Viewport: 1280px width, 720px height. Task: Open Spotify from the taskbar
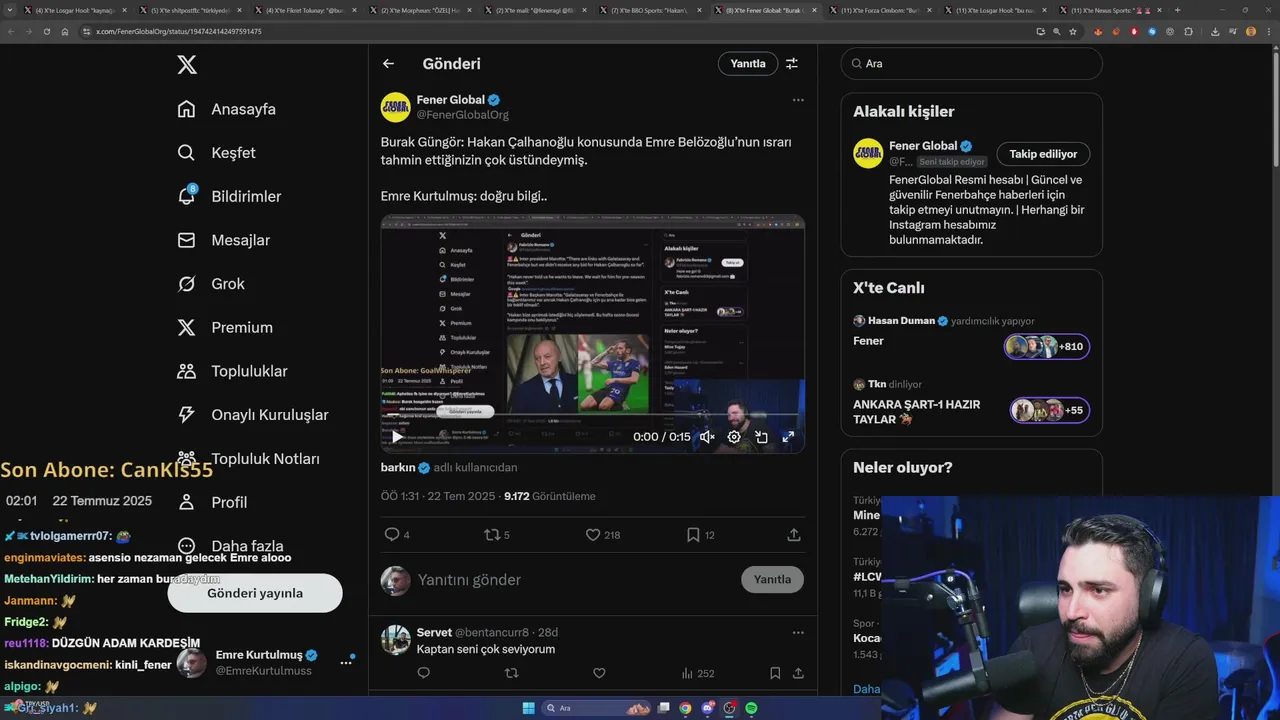point(751,708)
